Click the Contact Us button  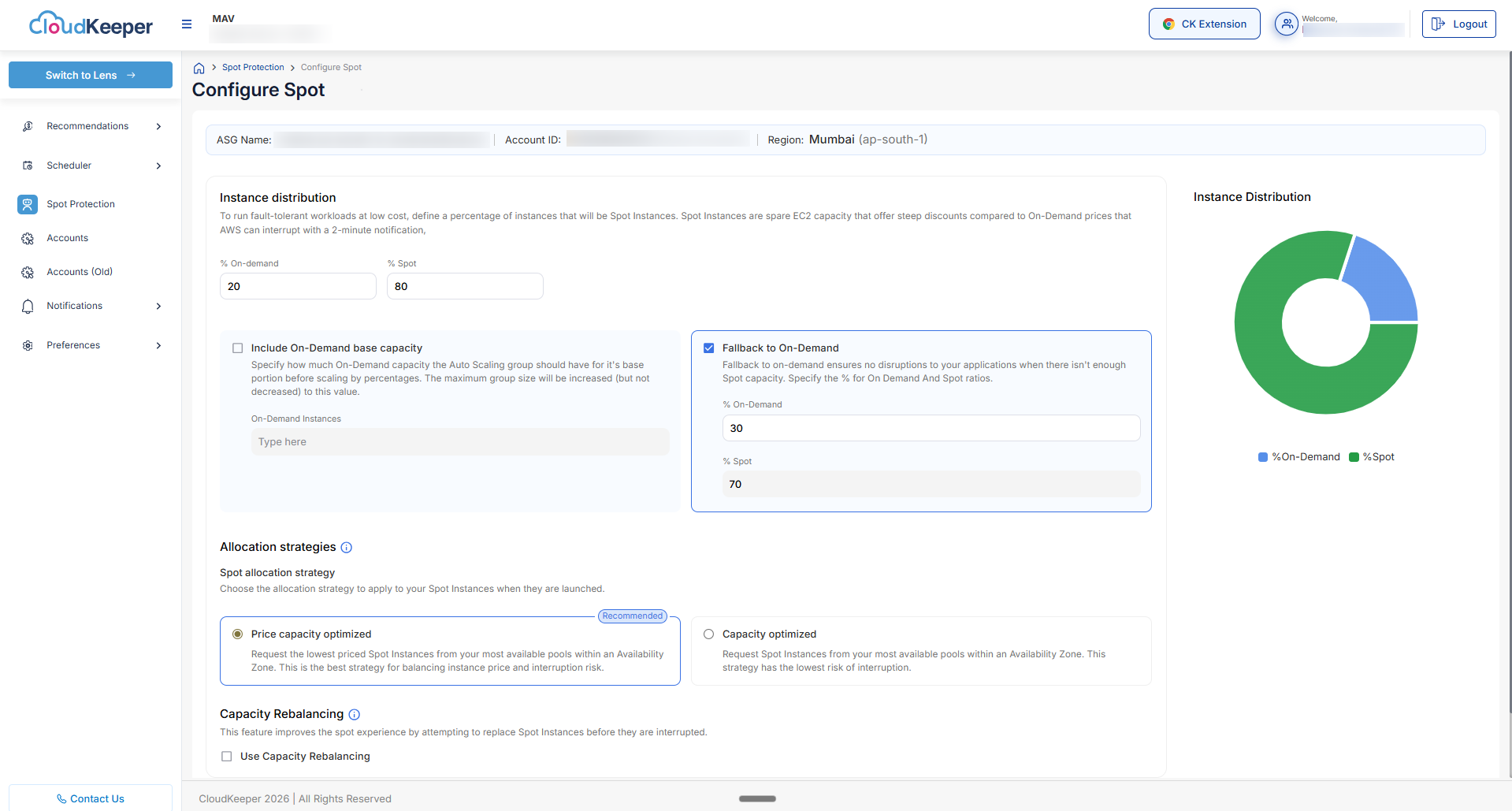(91, 798)
